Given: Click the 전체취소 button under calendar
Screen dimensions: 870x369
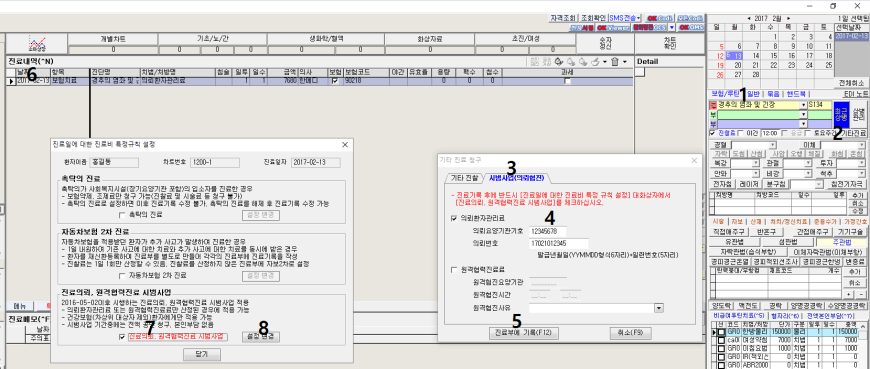Looking at the screenshot, I should coord(852,83).
